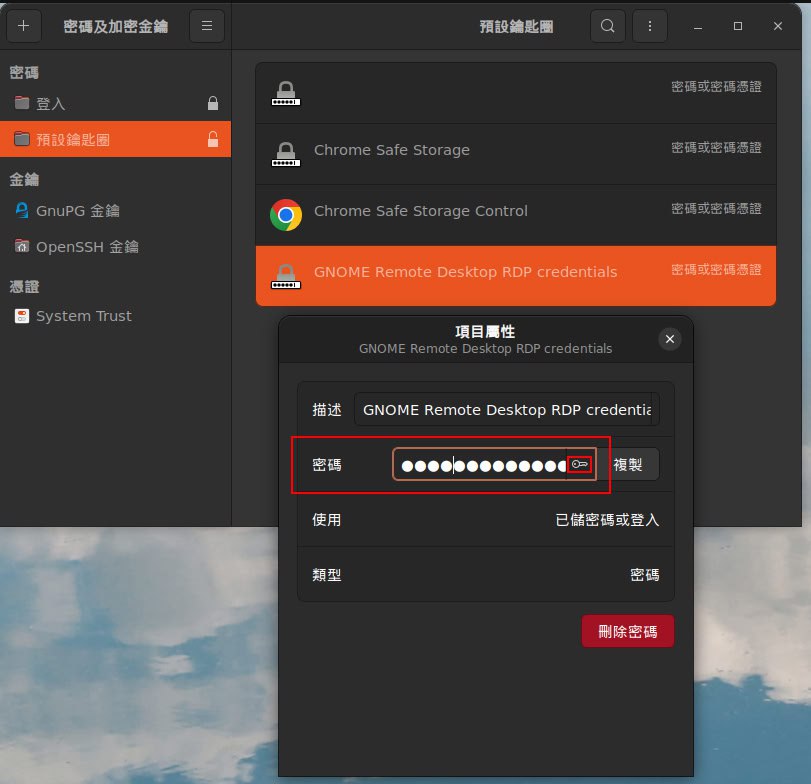Open OpenSSH 金鑰 in sidebar
Viewport: 811px width, 784px height.
(115, 247)
